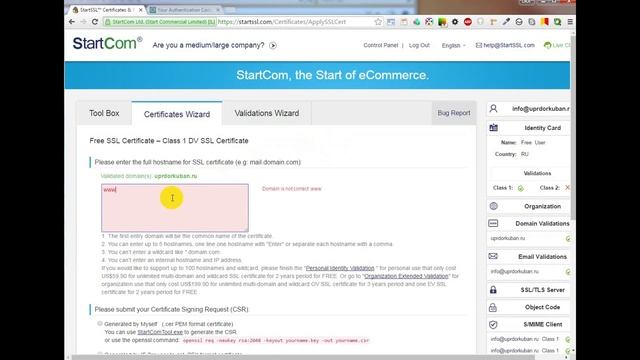Viewport: 640px width, 360px height.
Task: Click the vertical page scrollbar
Action: click(573, 127)
